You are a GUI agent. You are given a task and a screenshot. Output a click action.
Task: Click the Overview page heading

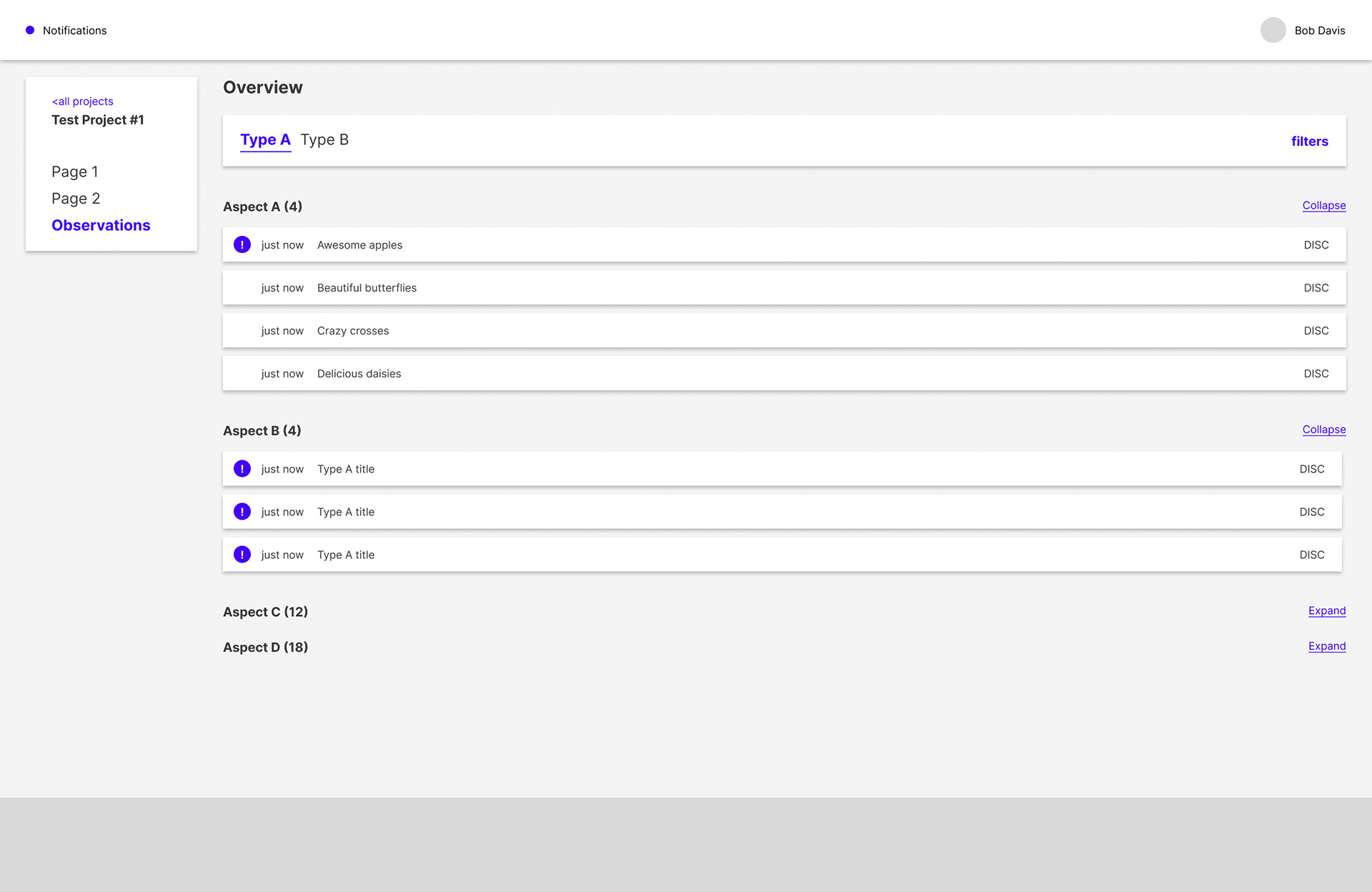pos(263,87)
